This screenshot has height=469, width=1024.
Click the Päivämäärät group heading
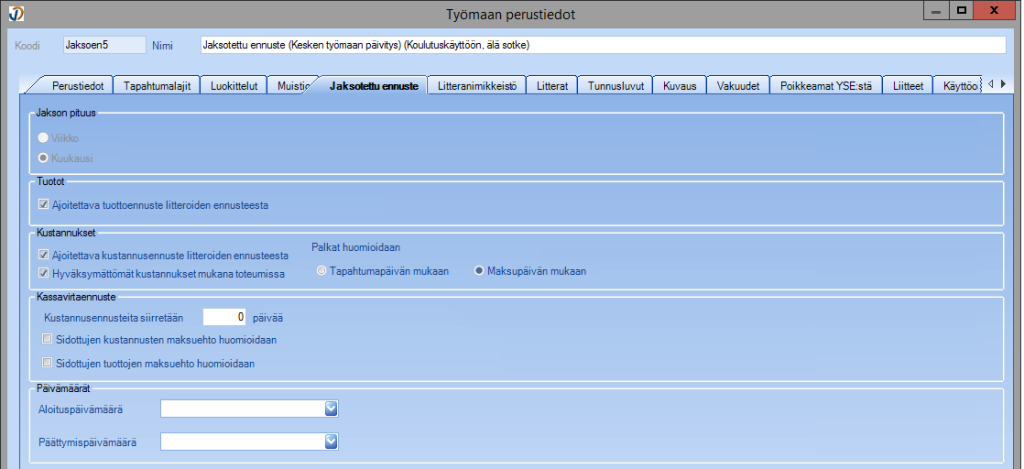(65, 388)
